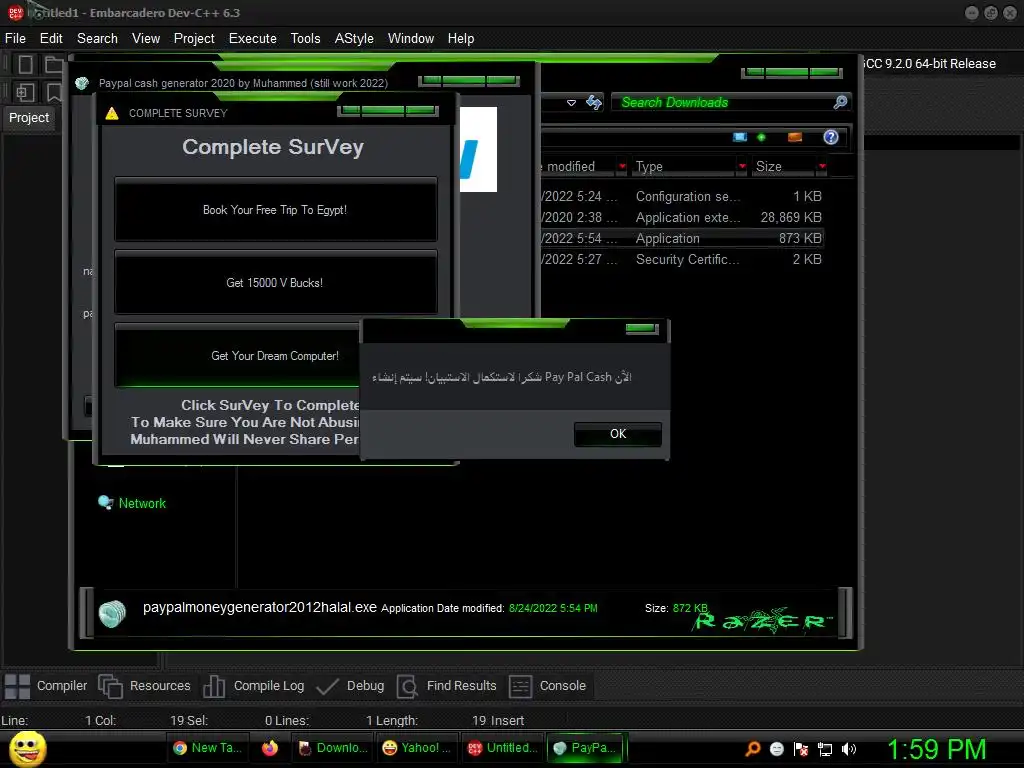Click the blue view-options icon in Explorer
The height and width of the screenshot is (768, 1024).
[740, 137]
